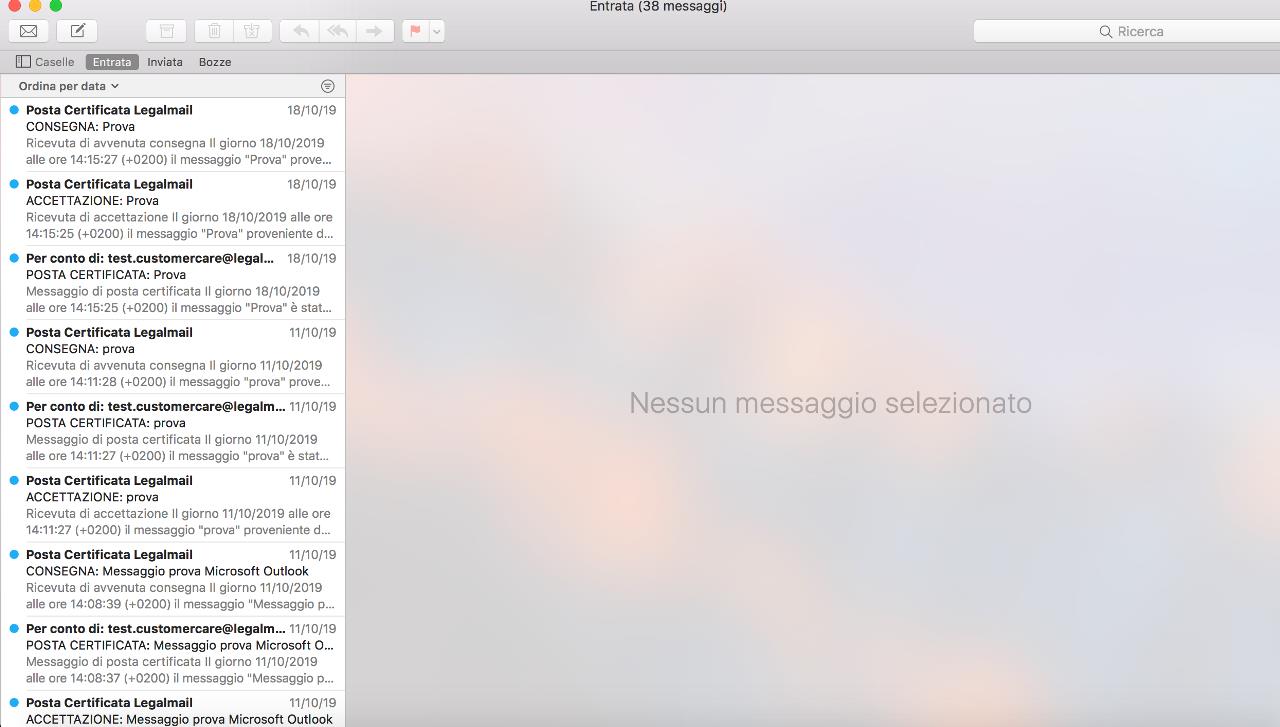Click in the Ricerca search field

tap(1125, 31)
